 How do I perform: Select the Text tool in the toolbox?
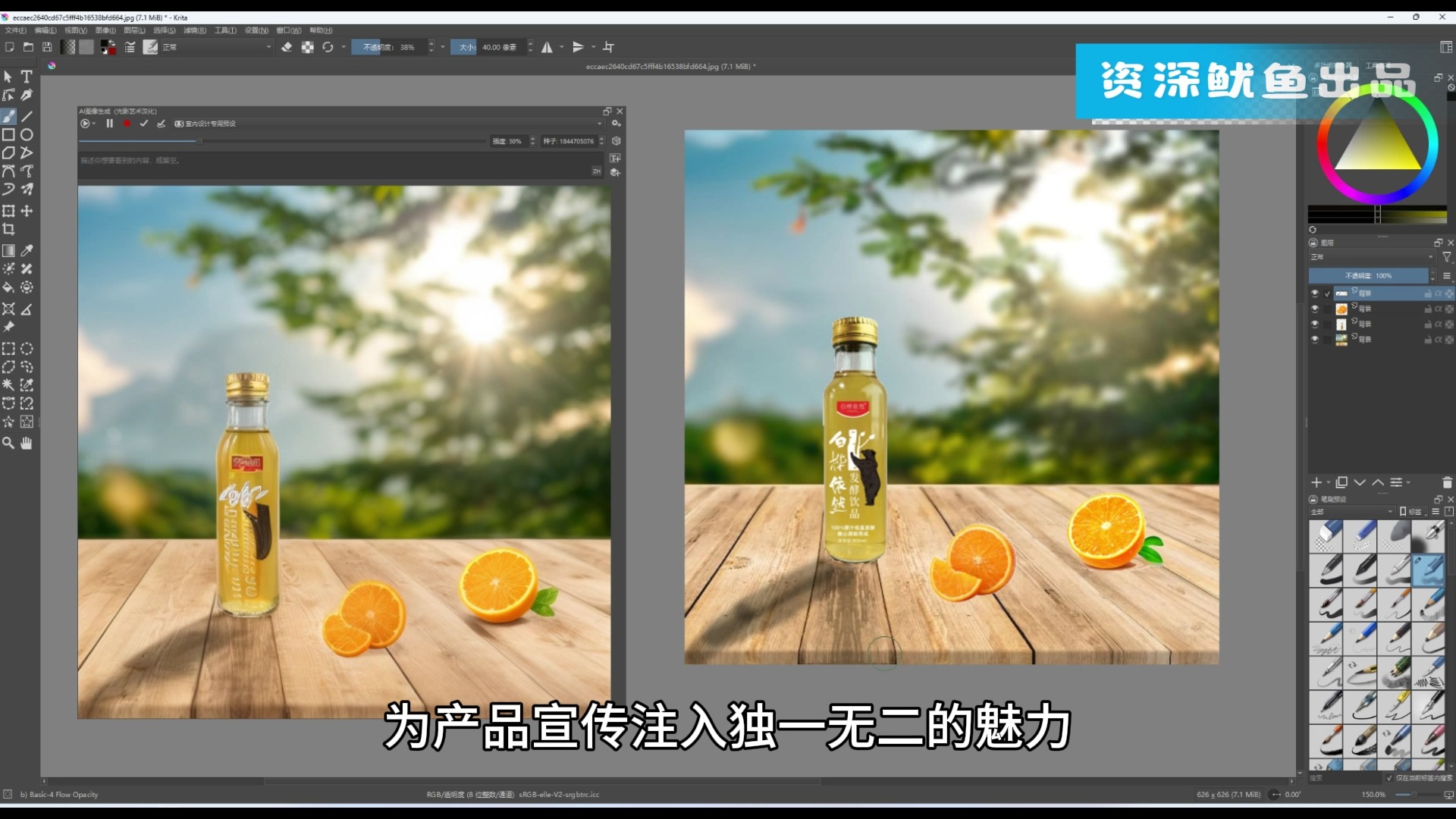pyautogui.click(x=27, y=77)
